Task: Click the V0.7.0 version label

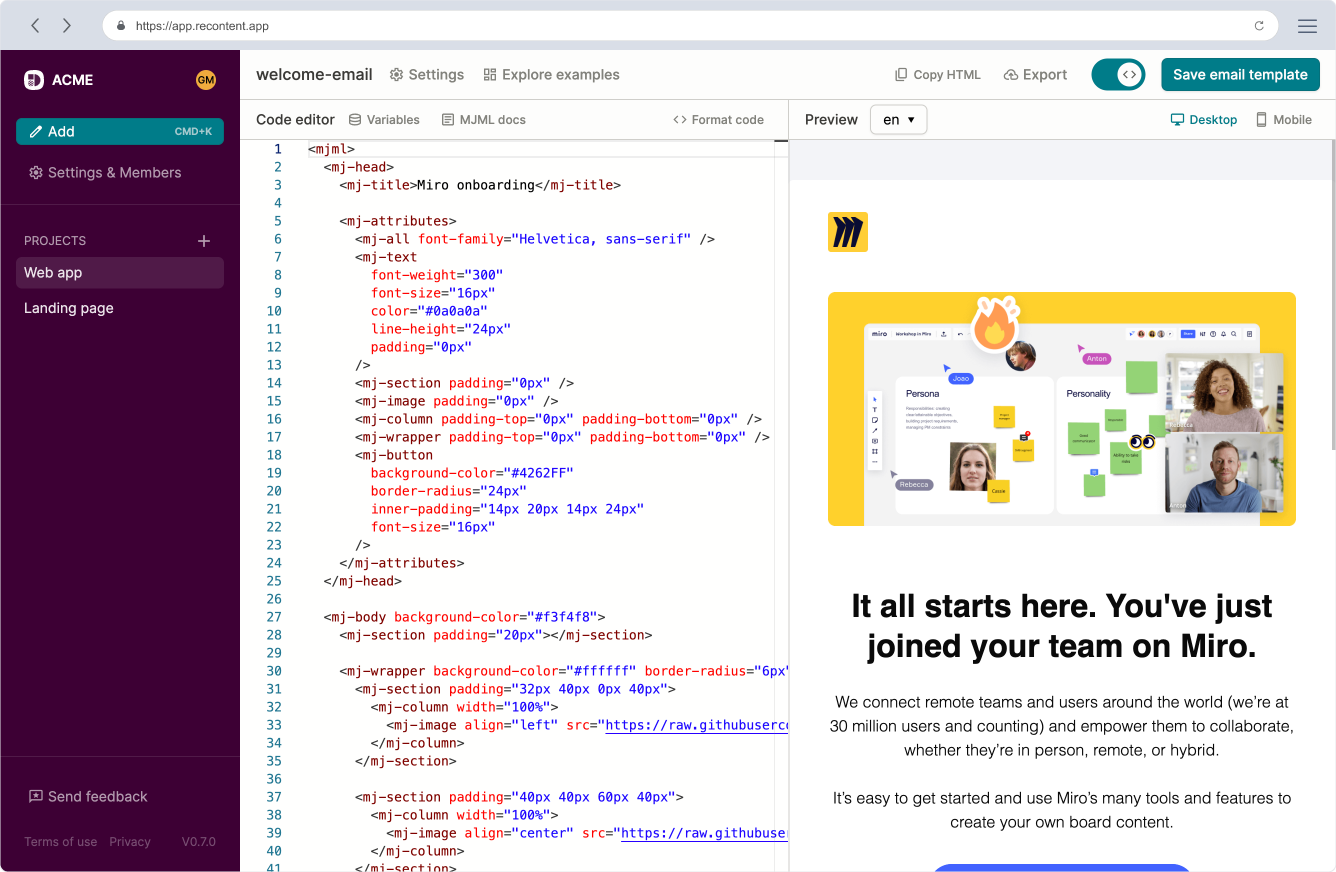Action: [199, 842]
